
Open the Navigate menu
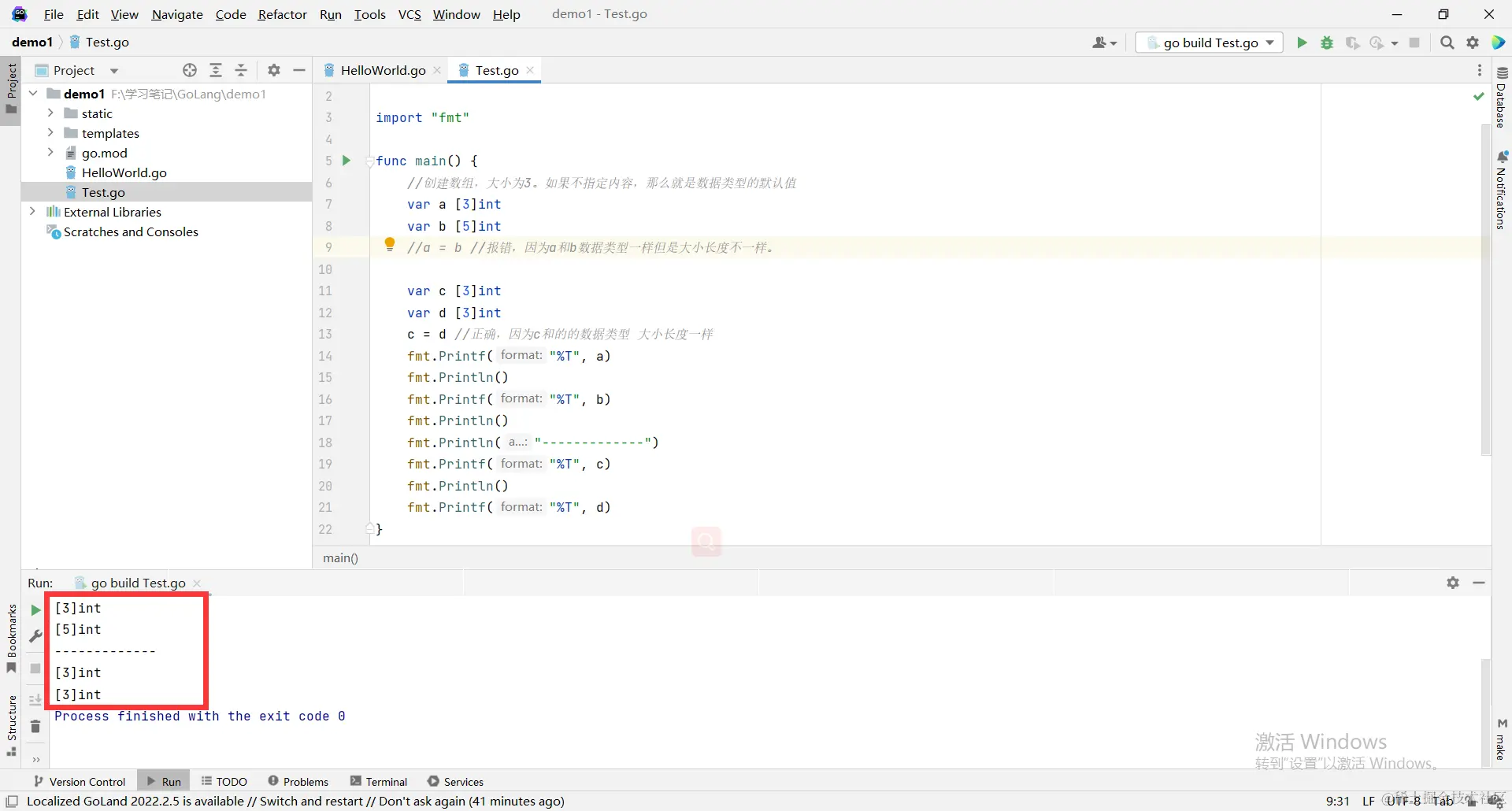(177, 14)
